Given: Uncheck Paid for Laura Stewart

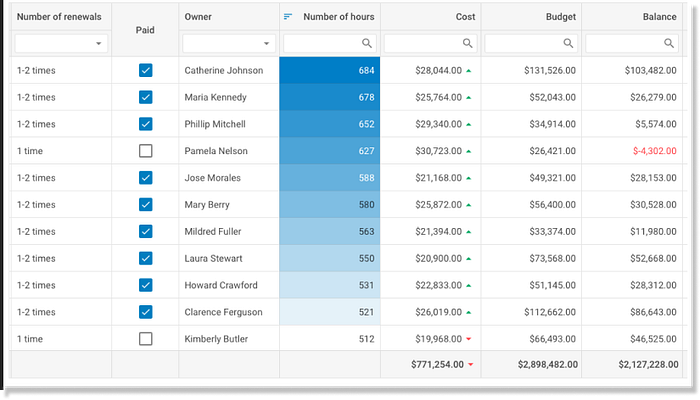Looking at the screenshot, I should pos(146,258).
